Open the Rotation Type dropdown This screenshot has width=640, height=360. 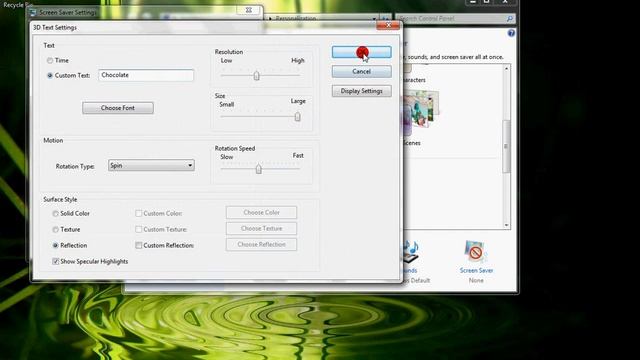tap(151, 165)
